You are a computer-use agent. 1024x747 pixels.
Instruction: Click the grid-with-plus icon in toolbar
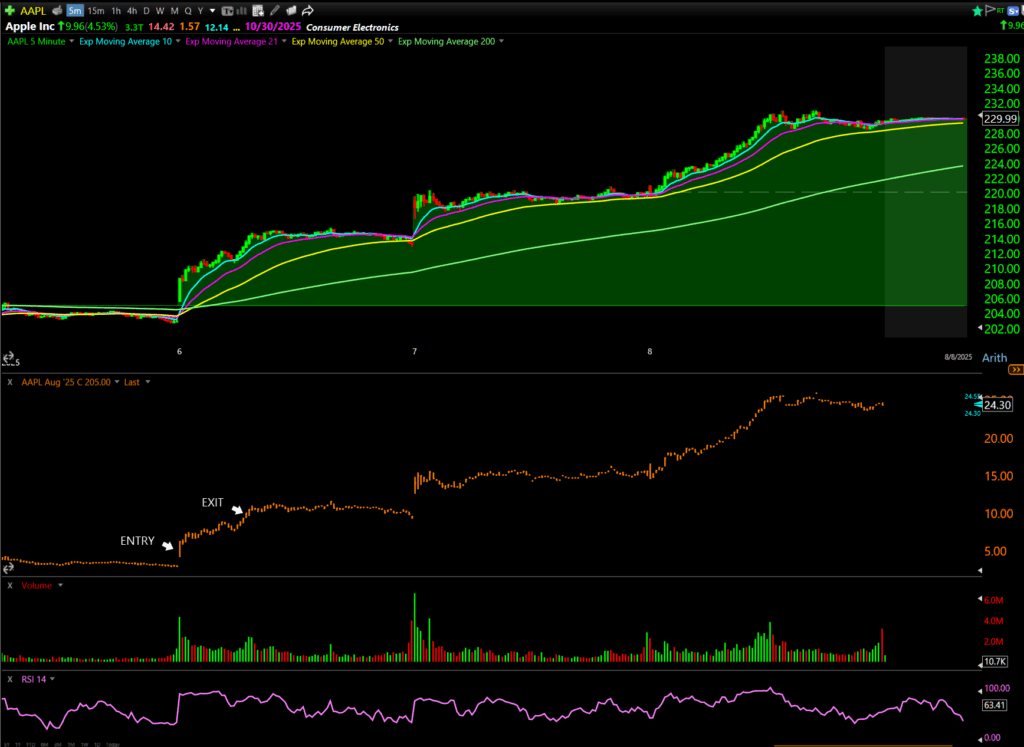(259, 10)
